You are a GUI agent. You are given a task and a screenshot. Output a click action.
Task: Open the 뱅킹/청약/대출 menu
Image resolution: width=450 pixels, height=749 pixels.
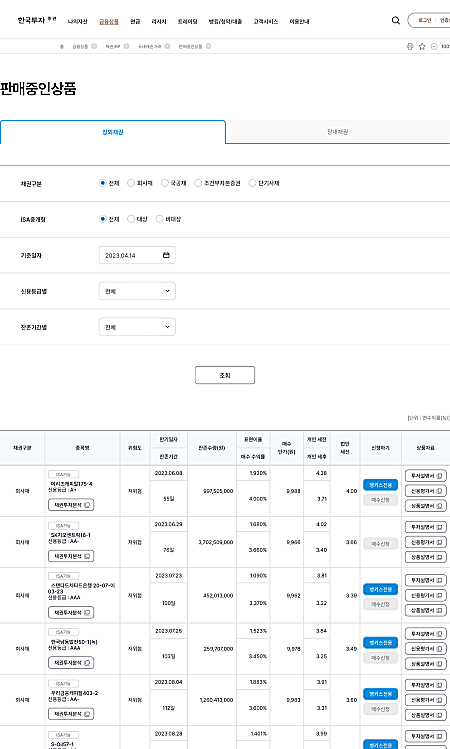(225, 21)
